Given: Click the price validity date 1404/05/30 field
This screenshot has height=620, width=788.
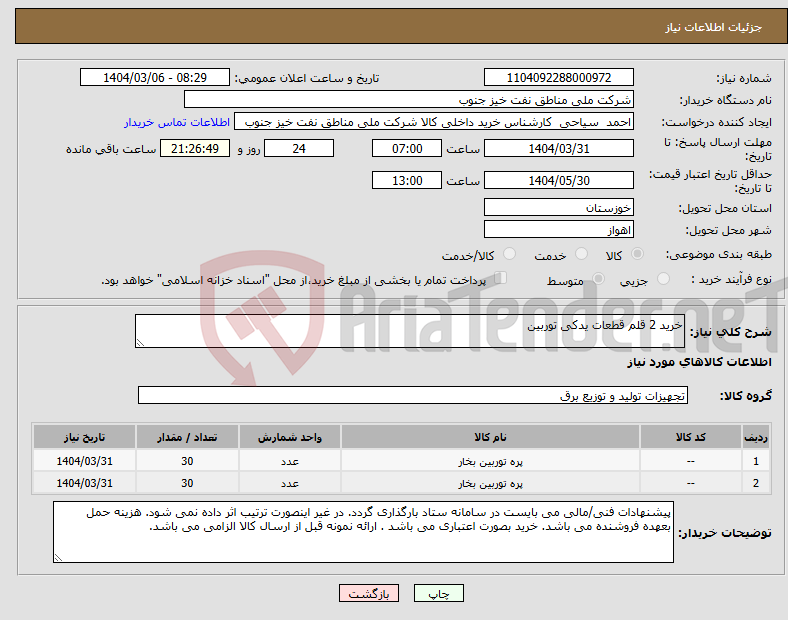Looking at the screenshot, I should pyautogui.click(x=558, y=180).
